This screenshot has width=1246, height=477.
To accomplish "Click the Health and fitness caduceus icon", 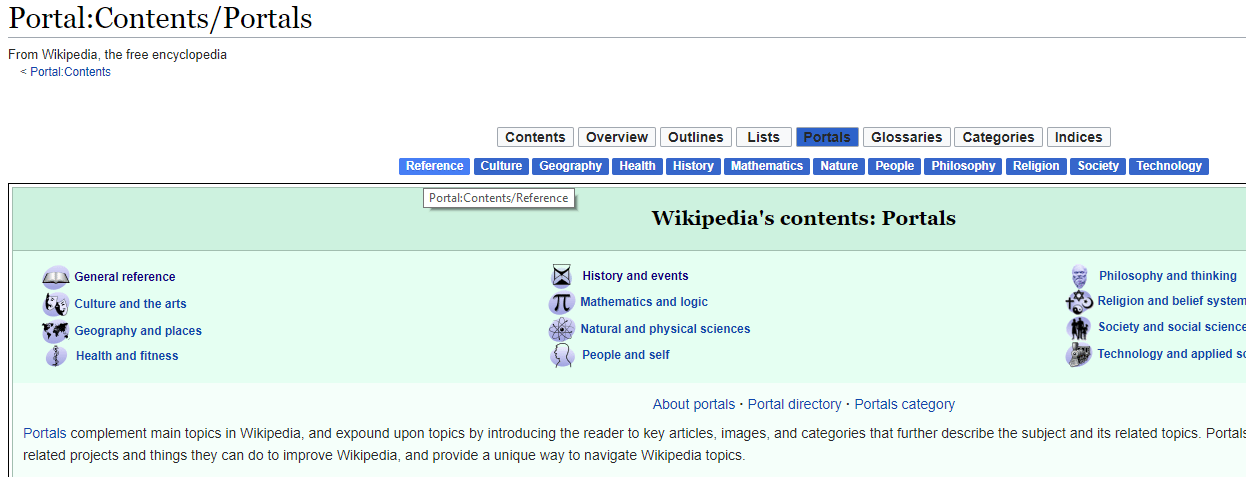I will click(56, 356).
